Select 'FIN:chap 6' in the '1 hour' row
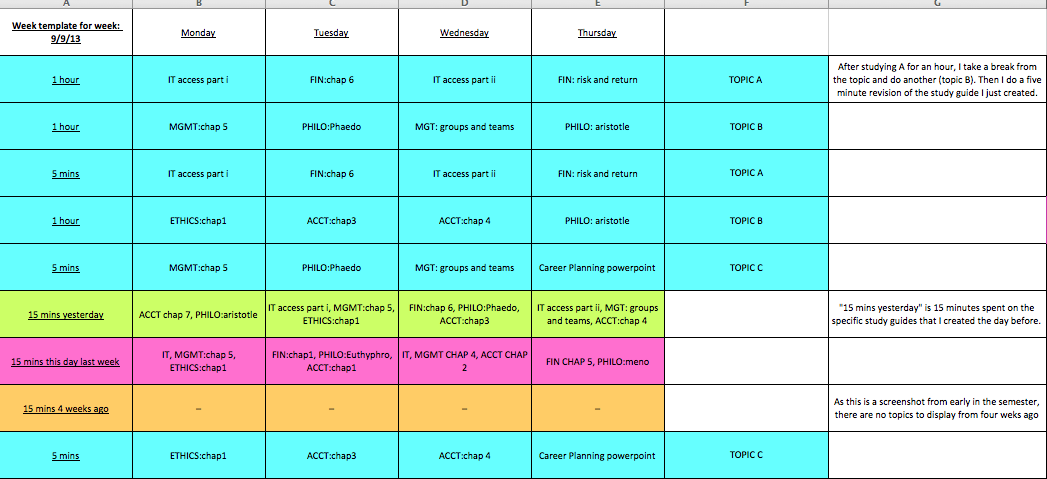Viewport: 1047px width, 479px height. click(331, 79)
